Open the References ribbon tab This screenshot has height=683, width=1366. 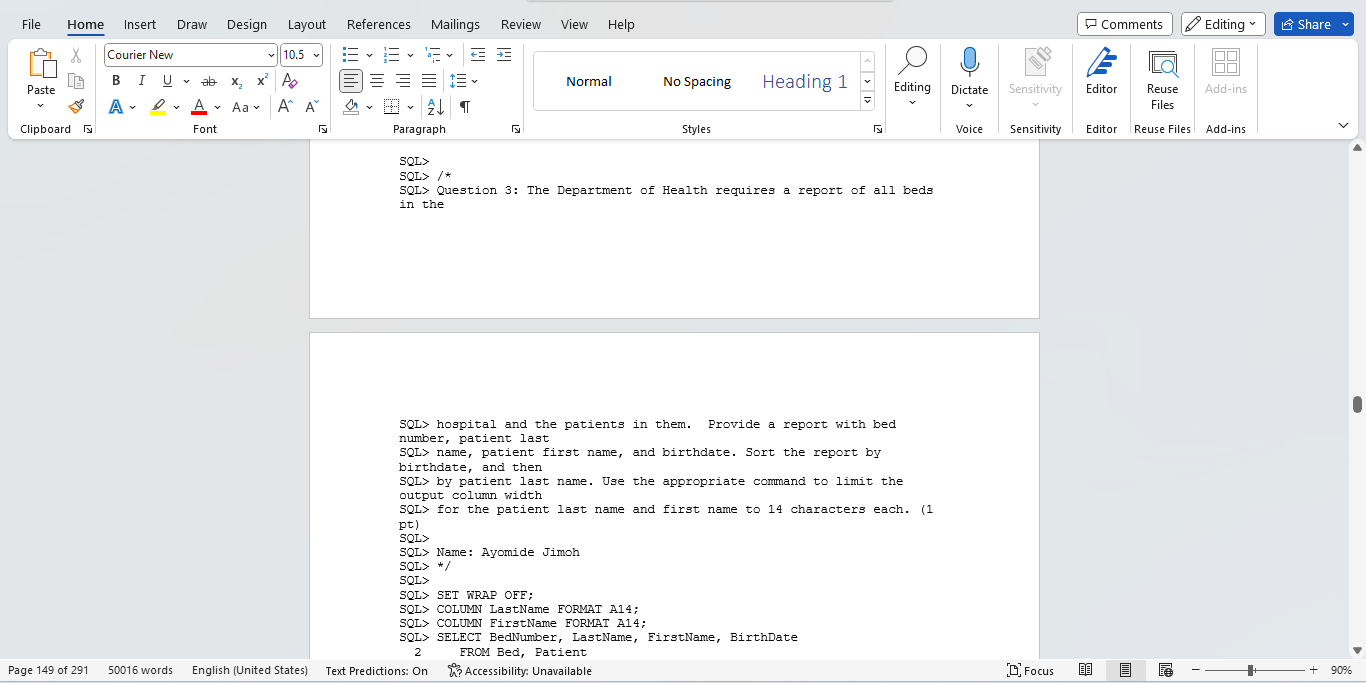378,24
